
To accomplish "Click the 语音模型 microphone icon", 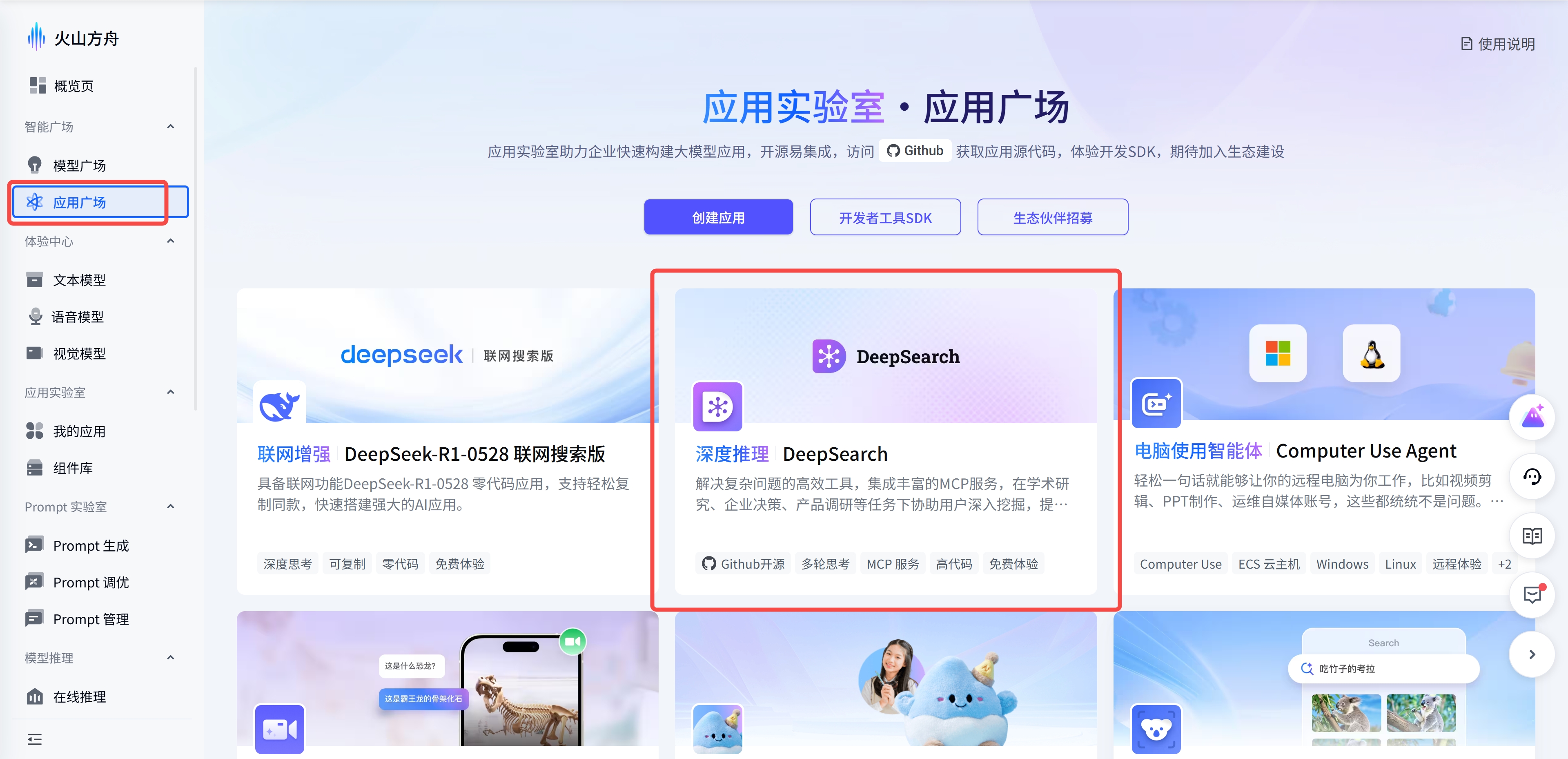I will [x=35, y=316].
